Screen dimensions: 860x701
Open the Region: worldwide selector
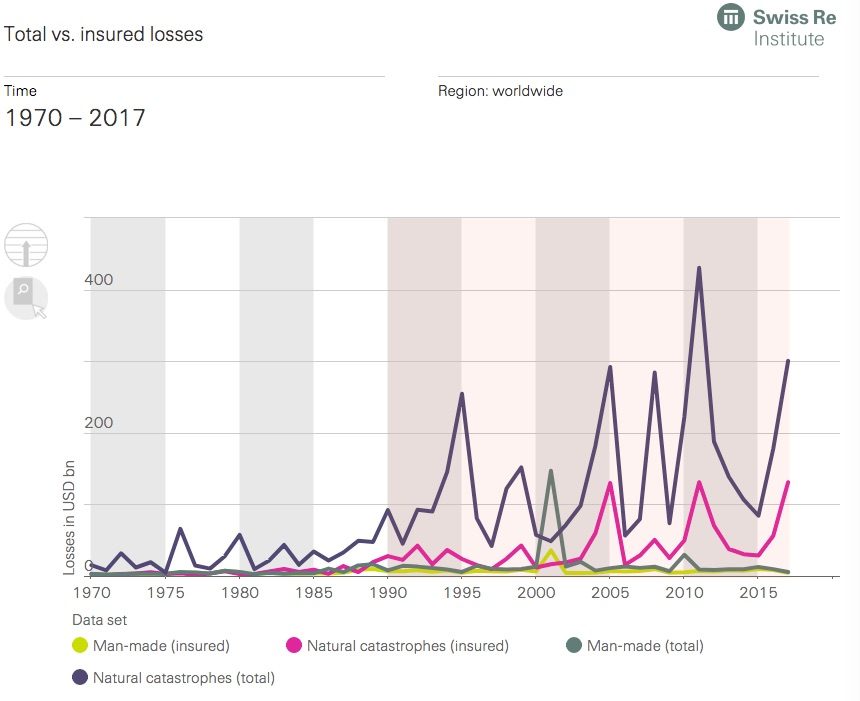pyautogui.click(x=500, y=91)
